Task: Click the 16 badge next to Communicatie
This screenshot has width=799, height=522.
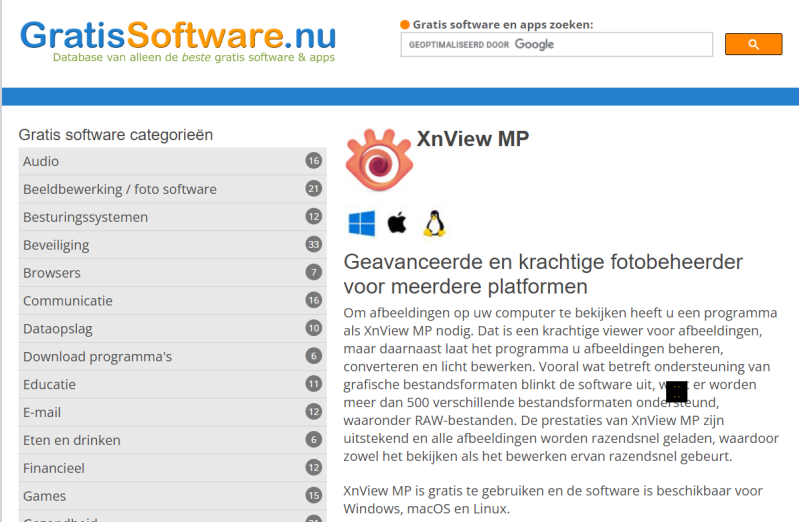Action: click(314, 301)
